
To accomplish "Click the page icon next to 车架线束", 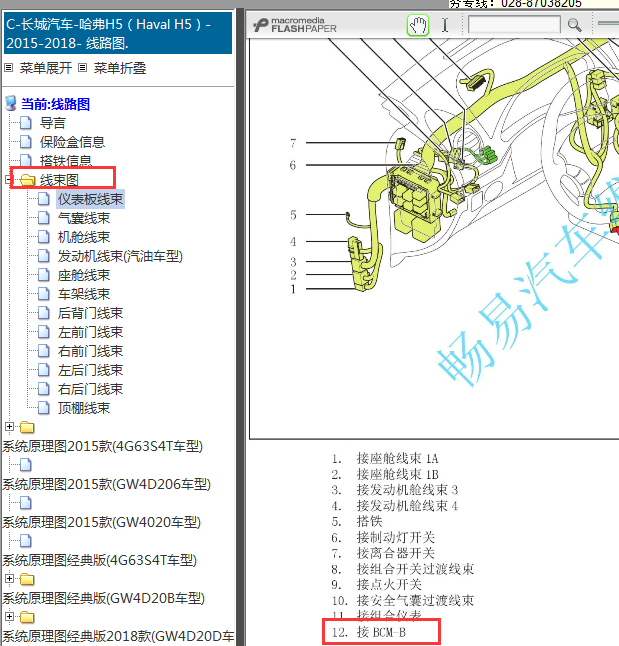I will 44,293.
